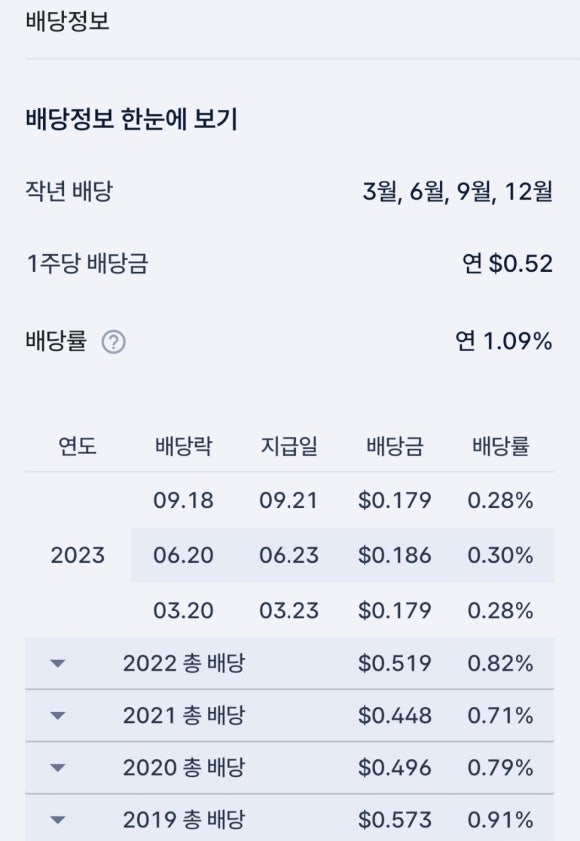Screen dimensions: 580x841
Task: Click the 배당금 column header
Action: [x=395, y=446]
